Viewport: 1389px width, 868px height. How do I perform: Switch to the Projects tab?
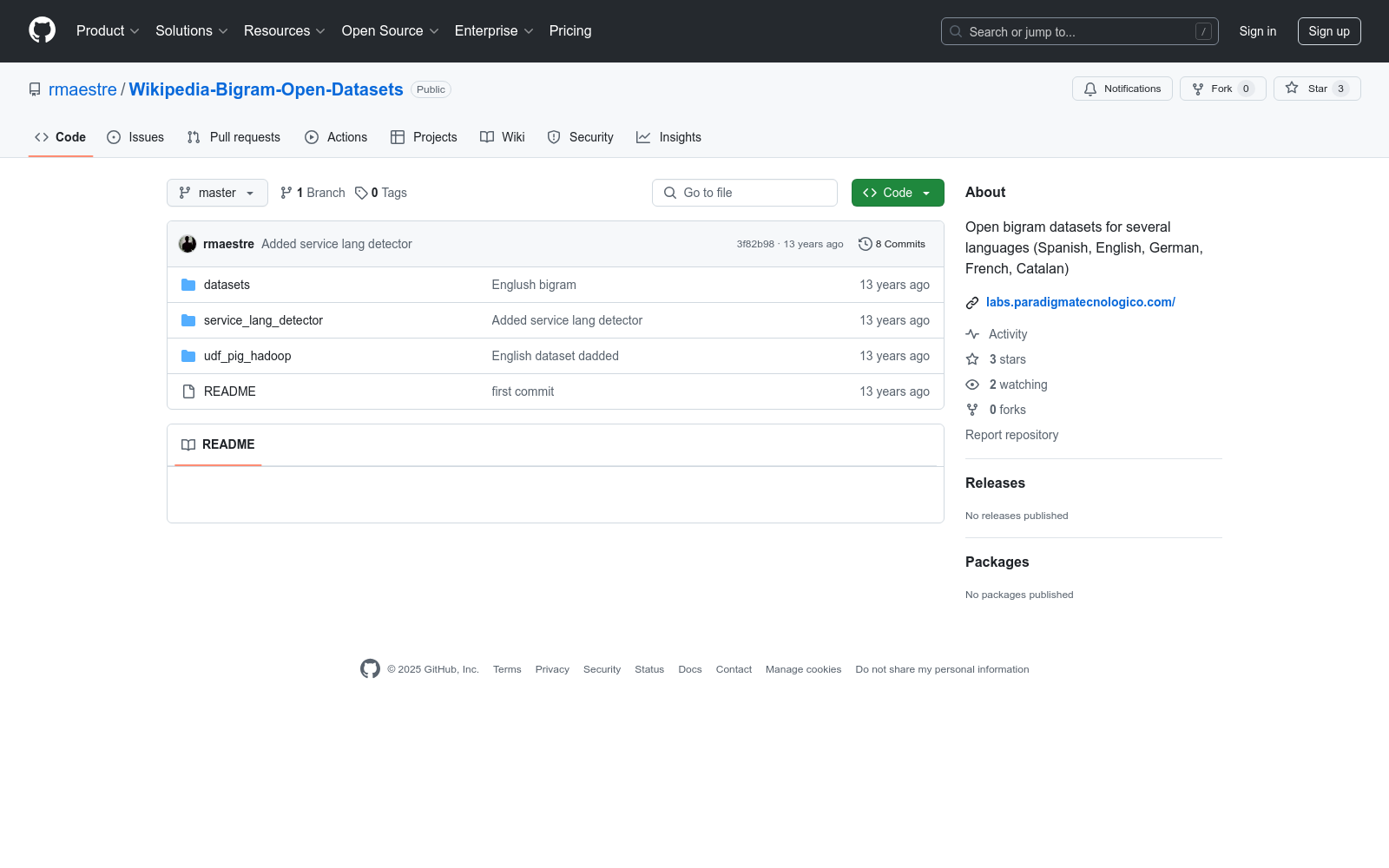point(424,137)
